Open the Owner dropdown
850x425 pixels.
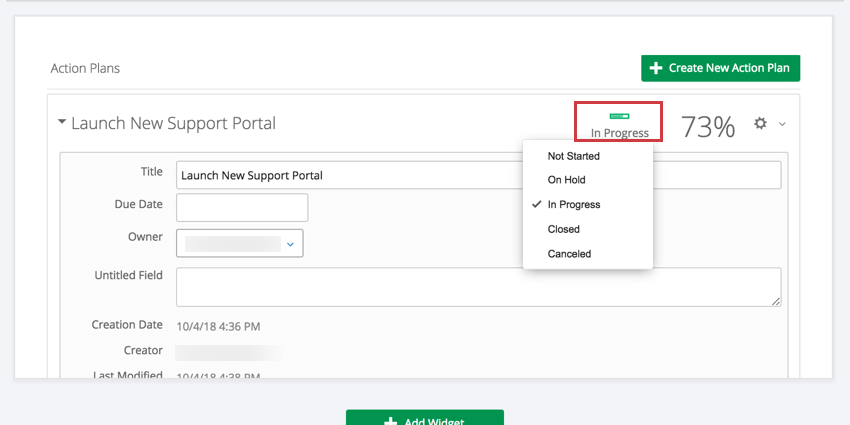[x=240, y=243]
